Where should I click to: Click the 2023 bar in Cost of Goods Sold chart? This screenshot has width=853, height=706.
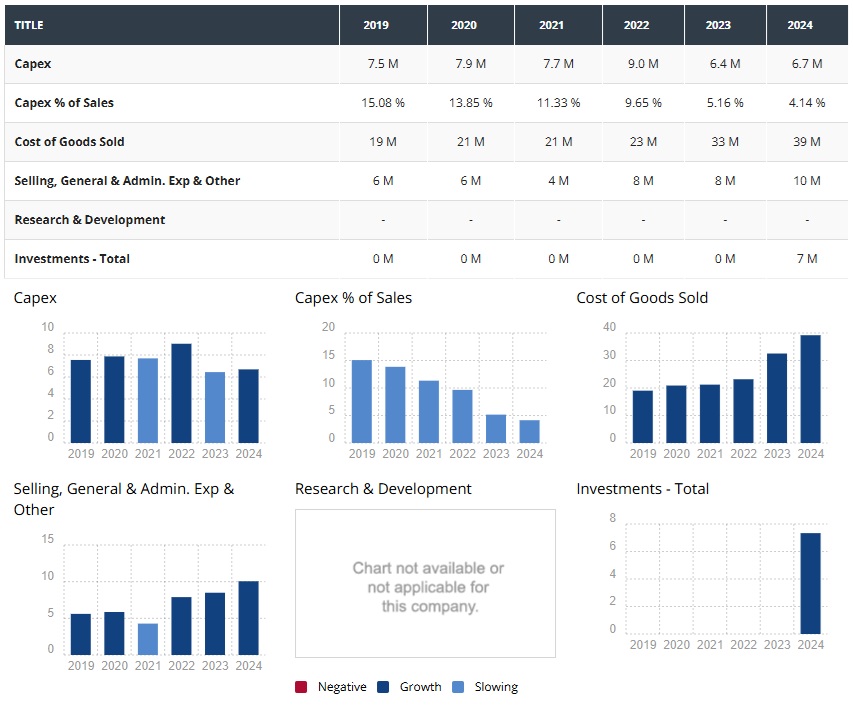(777, 398)
